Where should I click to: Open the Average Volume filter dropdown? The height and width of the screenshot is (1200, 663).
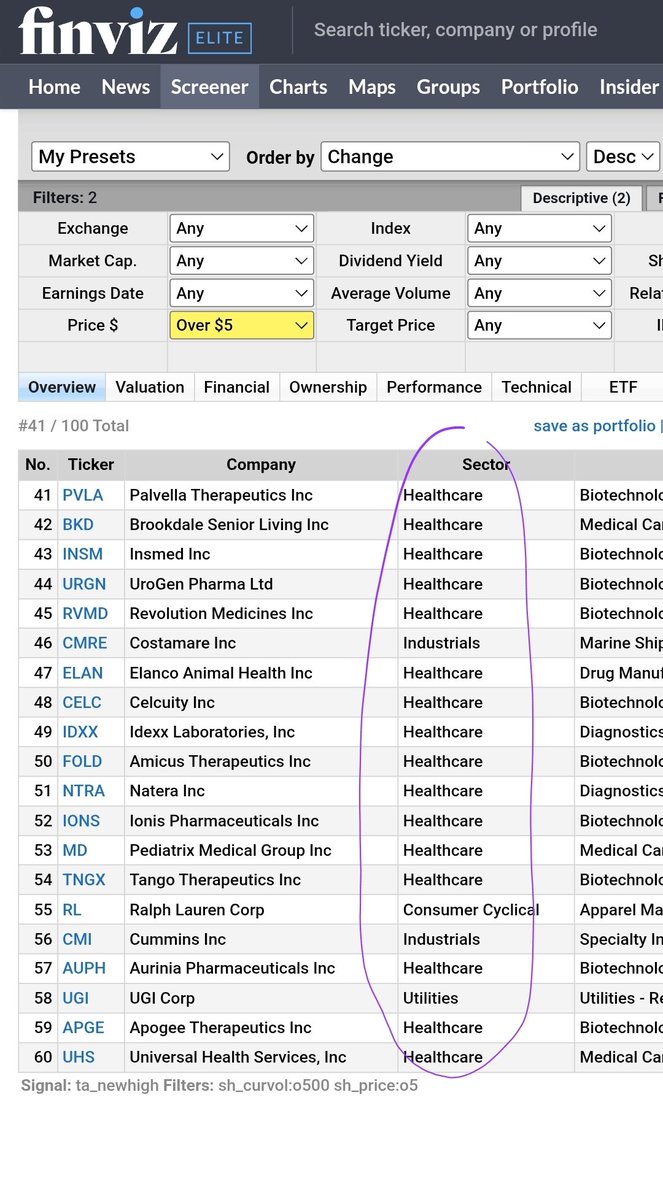coord(539,293)
